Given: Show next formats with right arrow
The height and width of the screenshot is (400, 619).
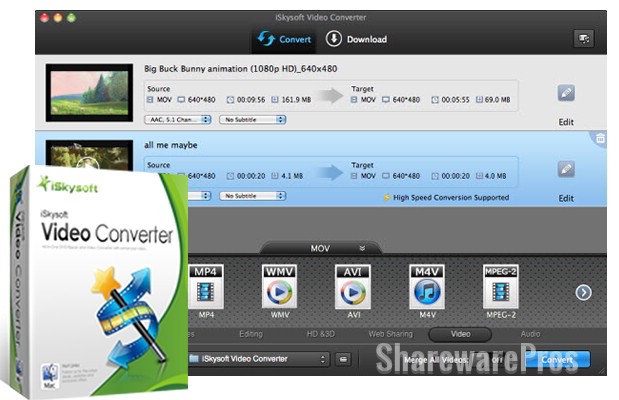Looking at the screenshot, I should tap(583, 293).
